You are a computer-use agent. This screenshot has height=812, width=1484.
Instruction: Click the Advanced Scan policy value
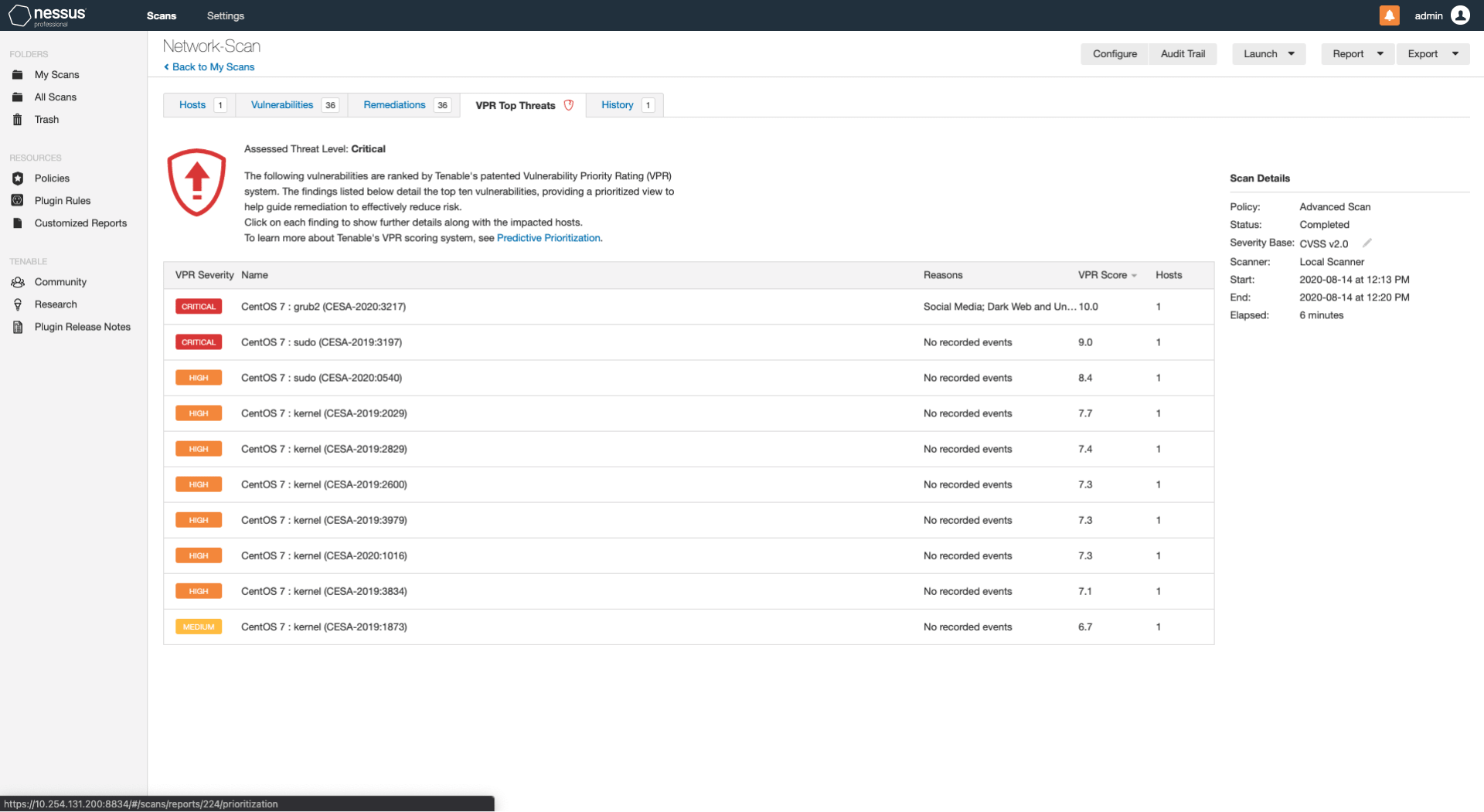[1335, 207]
